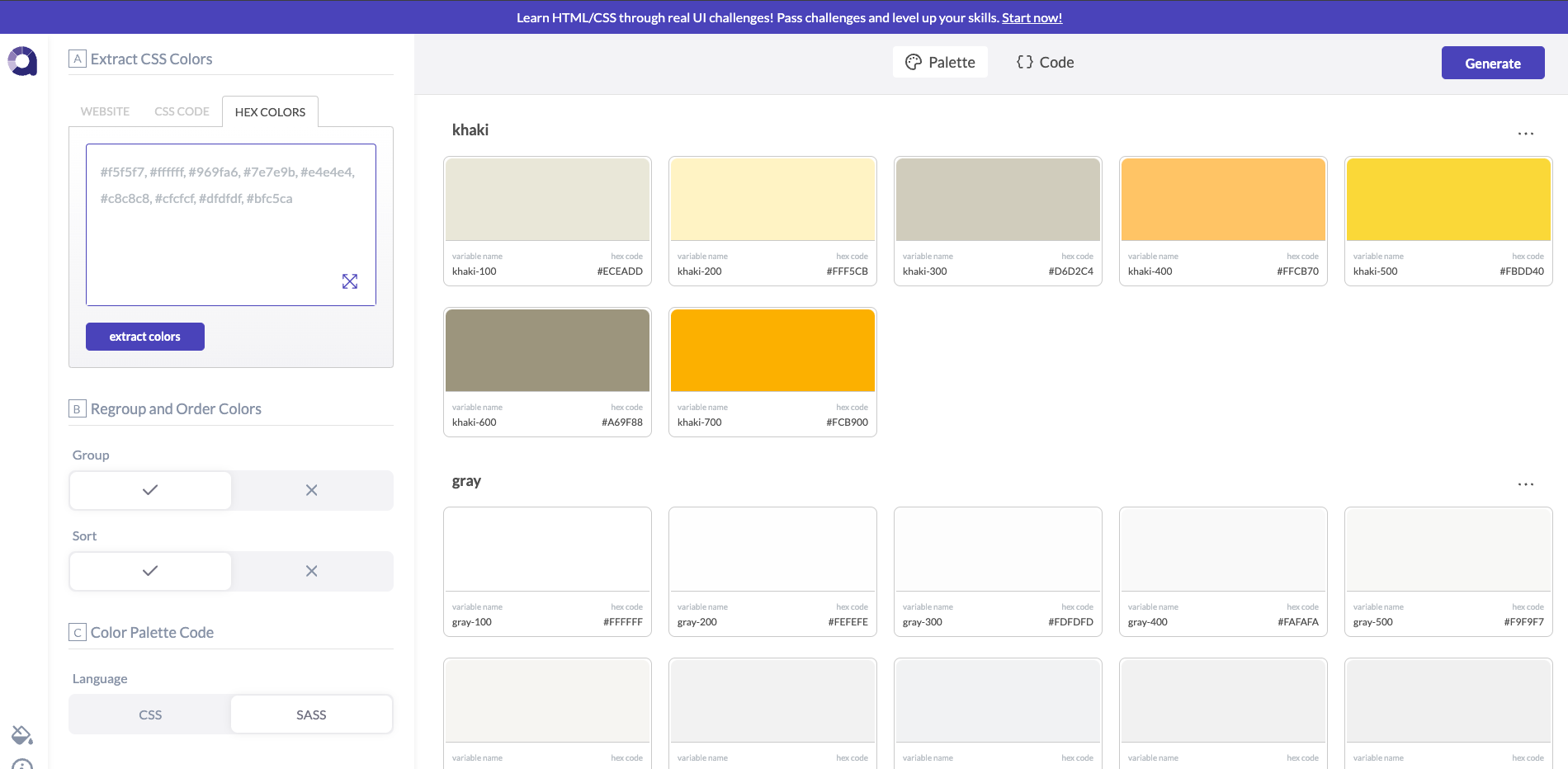Click the expand textarea icon

(350, 281)
